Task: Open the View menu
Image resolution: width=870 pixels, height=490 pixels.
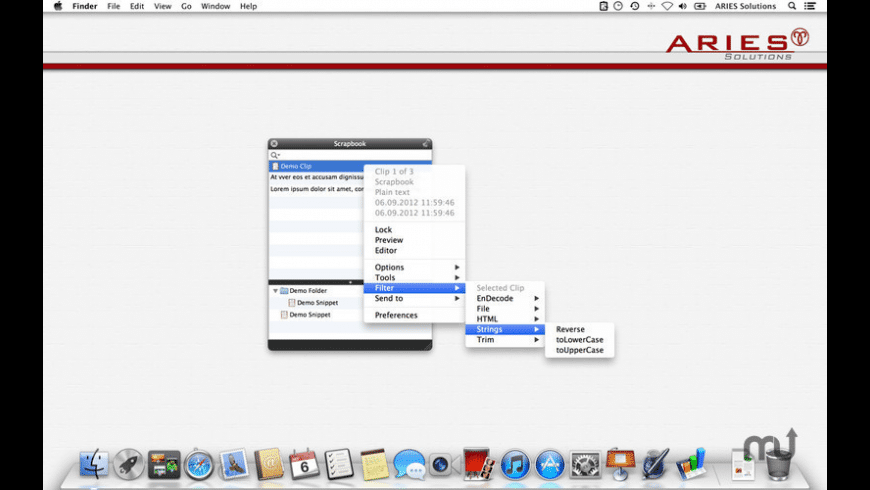Action: pyautogui.click(x=162, y=6)
